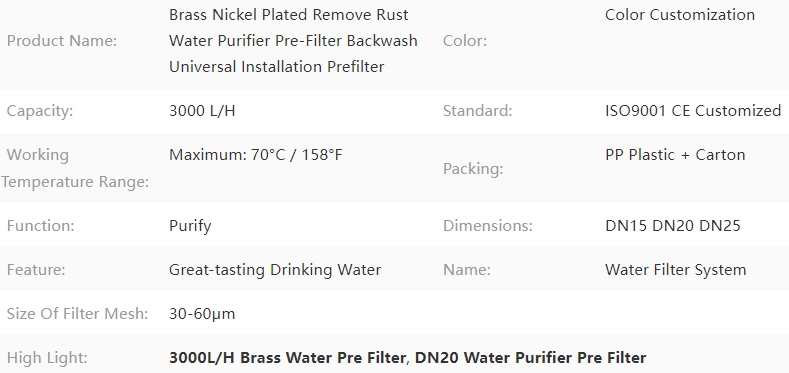Select the Function label
Image resolution: width=789 pixels, height=373 pixels.
coord(40,226)
